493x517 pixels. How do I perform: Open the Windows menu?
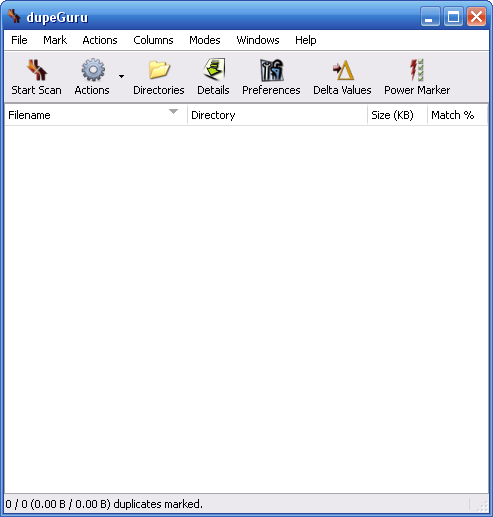(x=258, y=40)
